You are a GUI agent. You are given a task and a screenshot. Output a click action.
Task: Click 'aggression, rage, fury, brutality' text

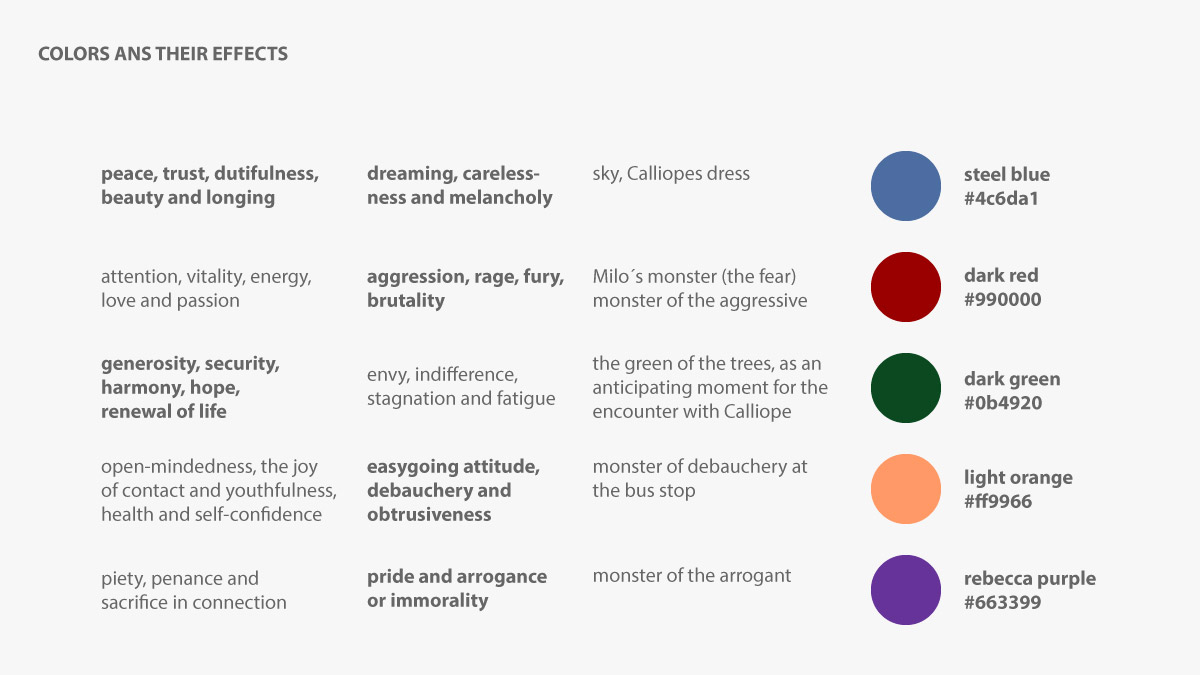(466, 288)
